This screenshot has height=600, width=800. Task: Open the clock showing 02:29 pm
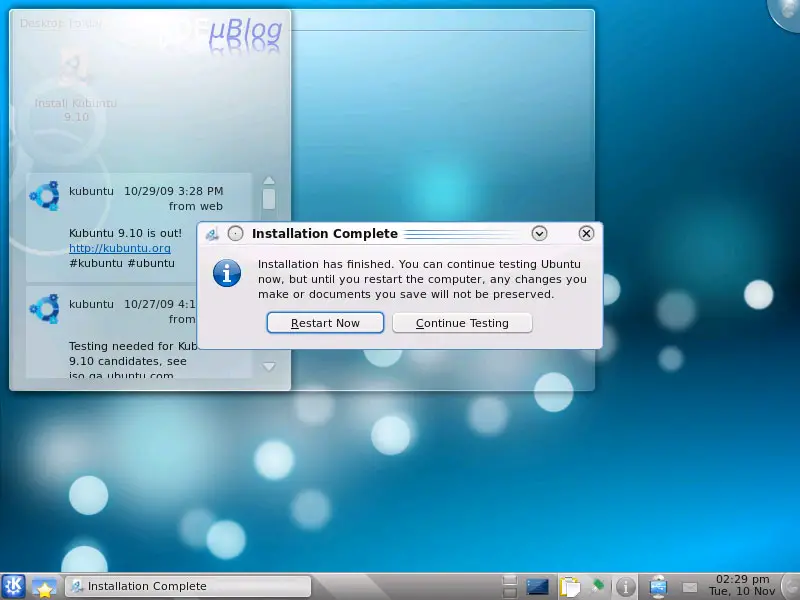[x=742, y=585]
